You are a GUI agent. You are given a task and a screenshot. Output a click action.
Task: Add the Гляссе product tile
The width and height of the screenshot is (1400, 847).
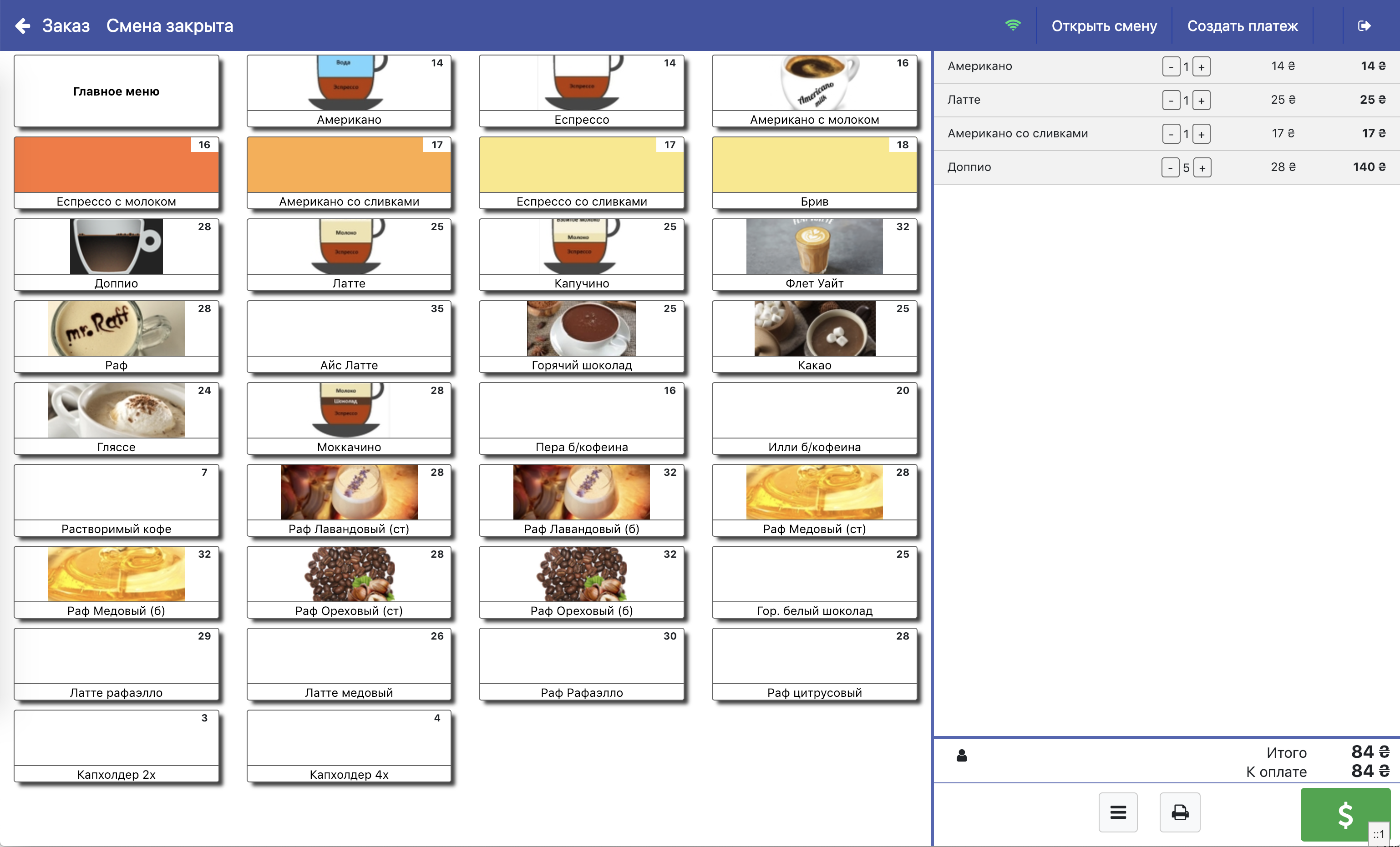pyautogui.click(x=116, y=418)
